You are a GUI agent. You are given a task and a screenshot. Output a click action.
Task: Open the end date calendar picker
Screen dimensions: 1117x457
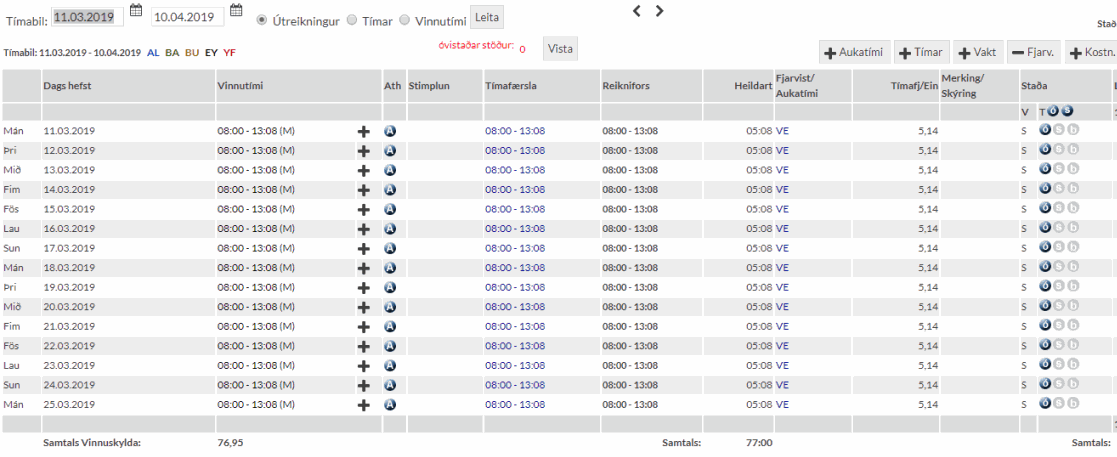point(236,12)
